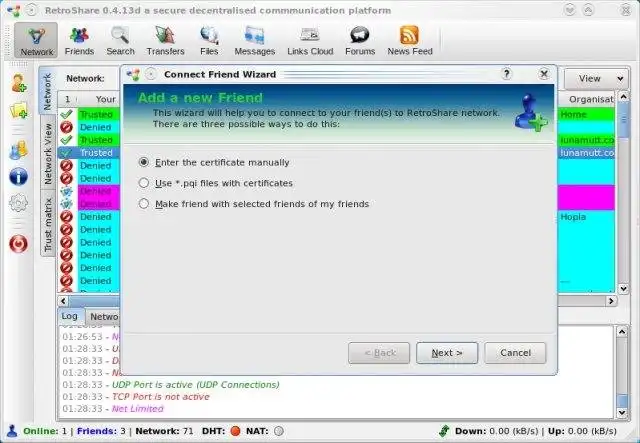Open the Messages toolbar page
Screen dimensions: 640x443
pyautogui.click(x=254, y=40)
